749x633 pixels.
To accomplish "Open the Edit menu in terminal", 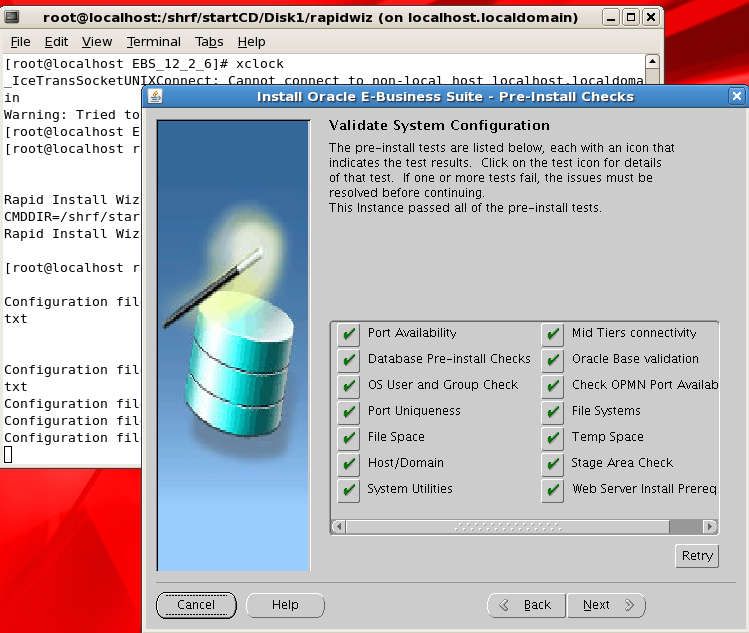I will [x=56, y=42].
